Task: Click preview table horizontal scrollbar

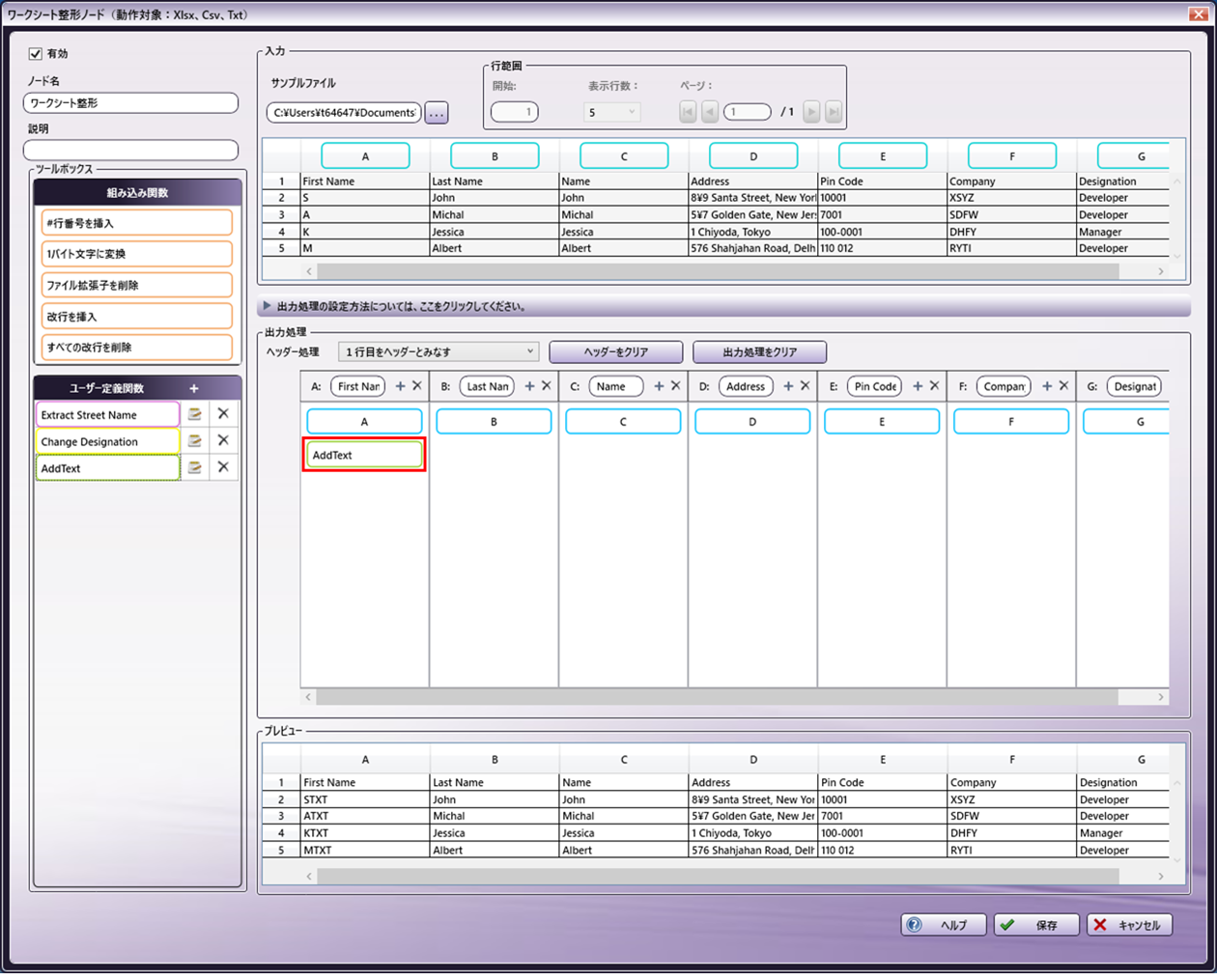Action: click(719, 877)
